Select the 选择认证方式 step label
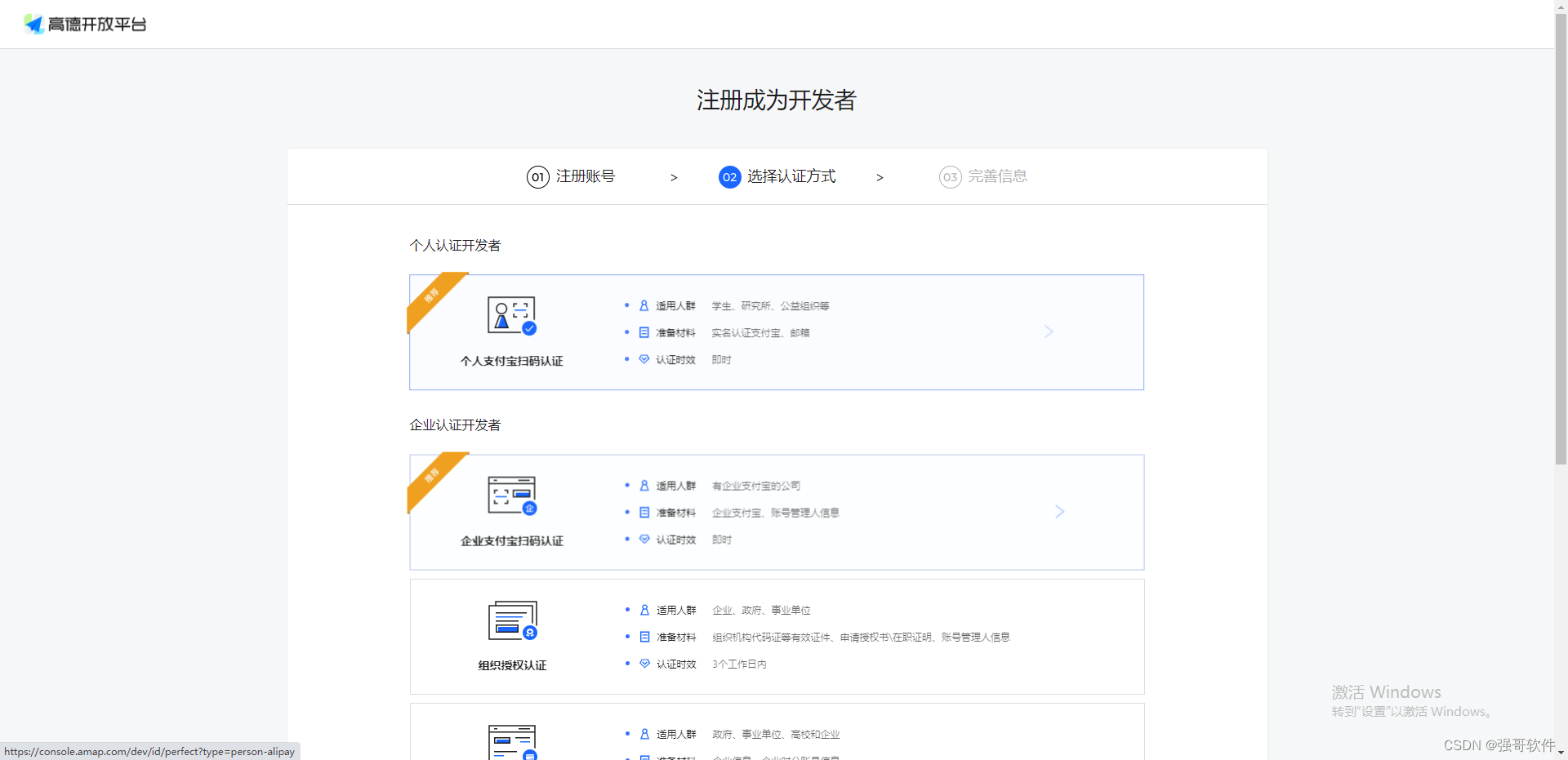 tap(791, 176)
